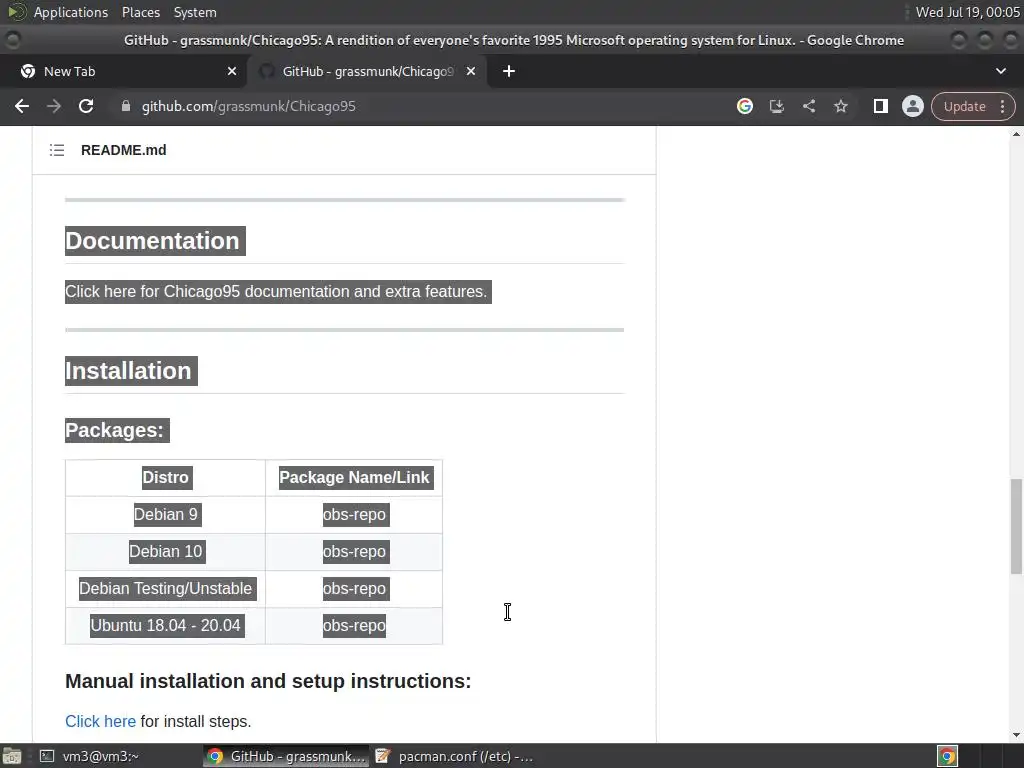This screenshot has width=1024, height=768.
Task: Bookmark this page with the star
Action: tap(840, 106)
